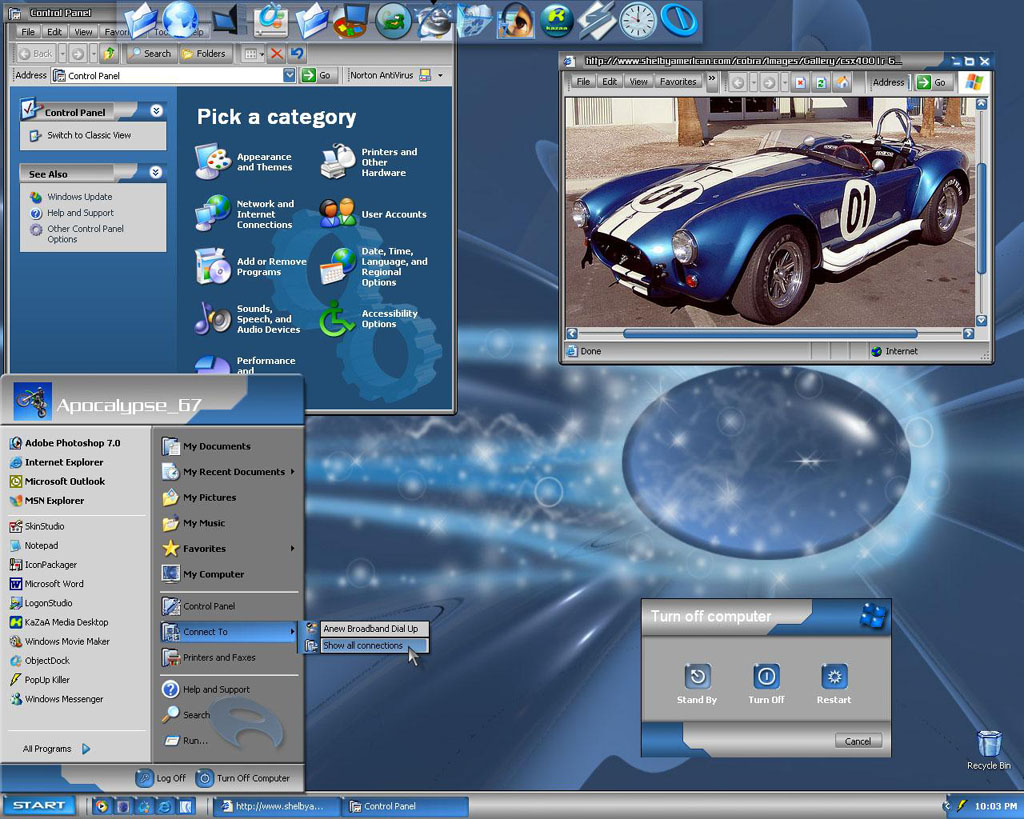Show hidden browser toolbar items chevron

[x=712, y=79]
